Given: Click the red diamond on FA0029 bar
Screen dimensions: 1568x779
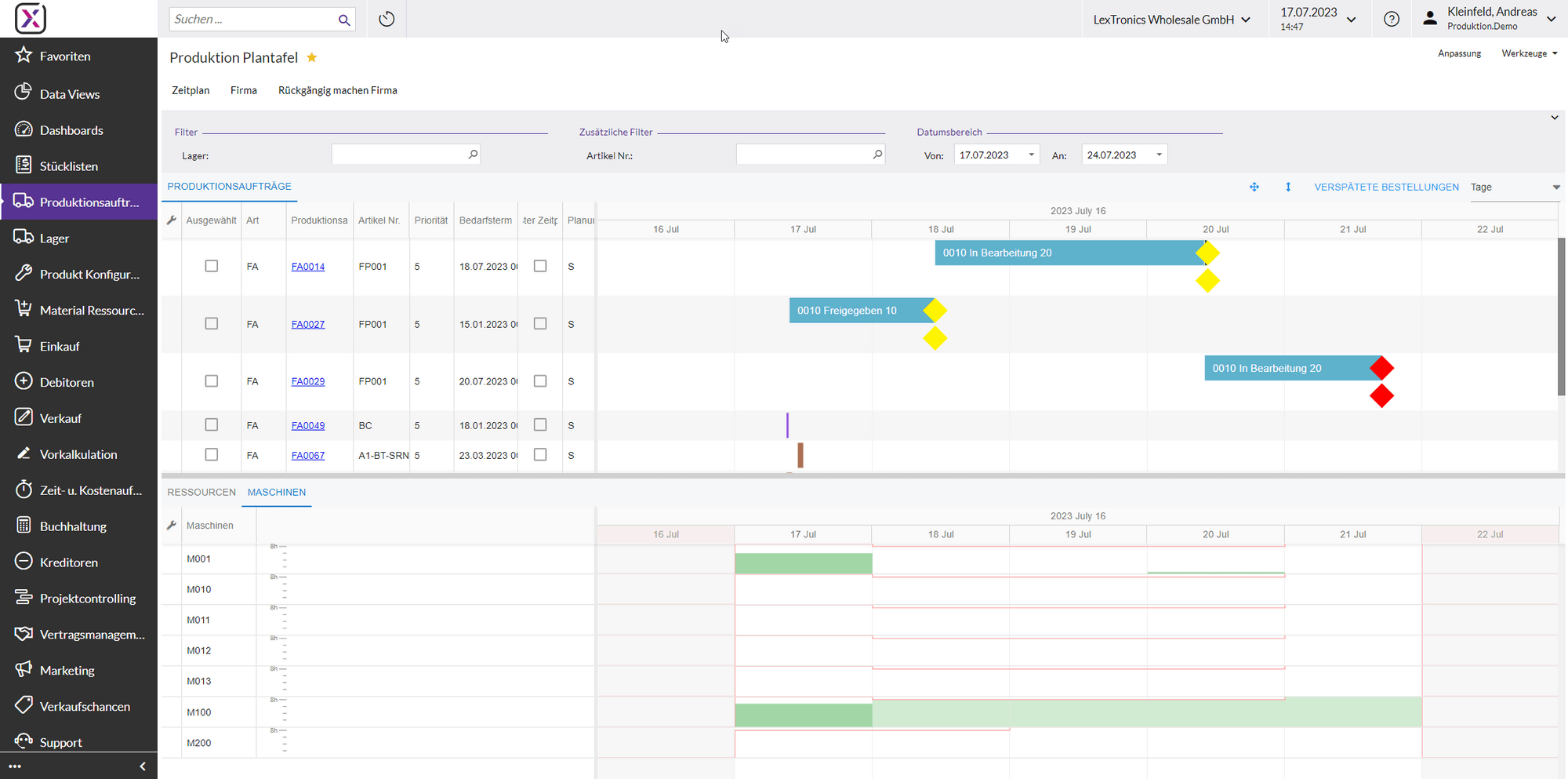Looking at the screenshot, I should (1381, 368).
